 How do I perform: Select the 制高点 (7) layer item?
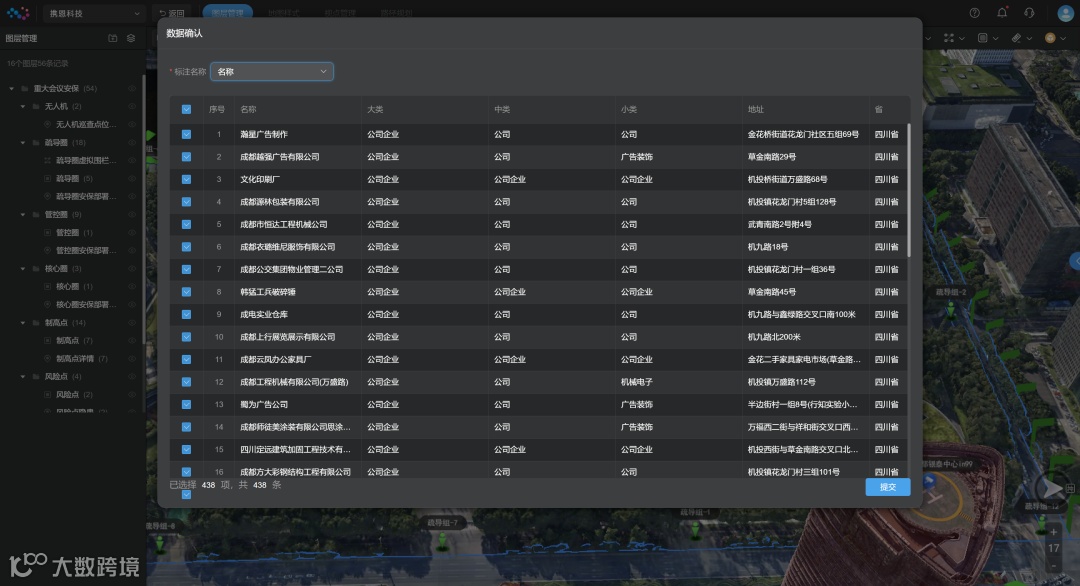pos(74,340)
